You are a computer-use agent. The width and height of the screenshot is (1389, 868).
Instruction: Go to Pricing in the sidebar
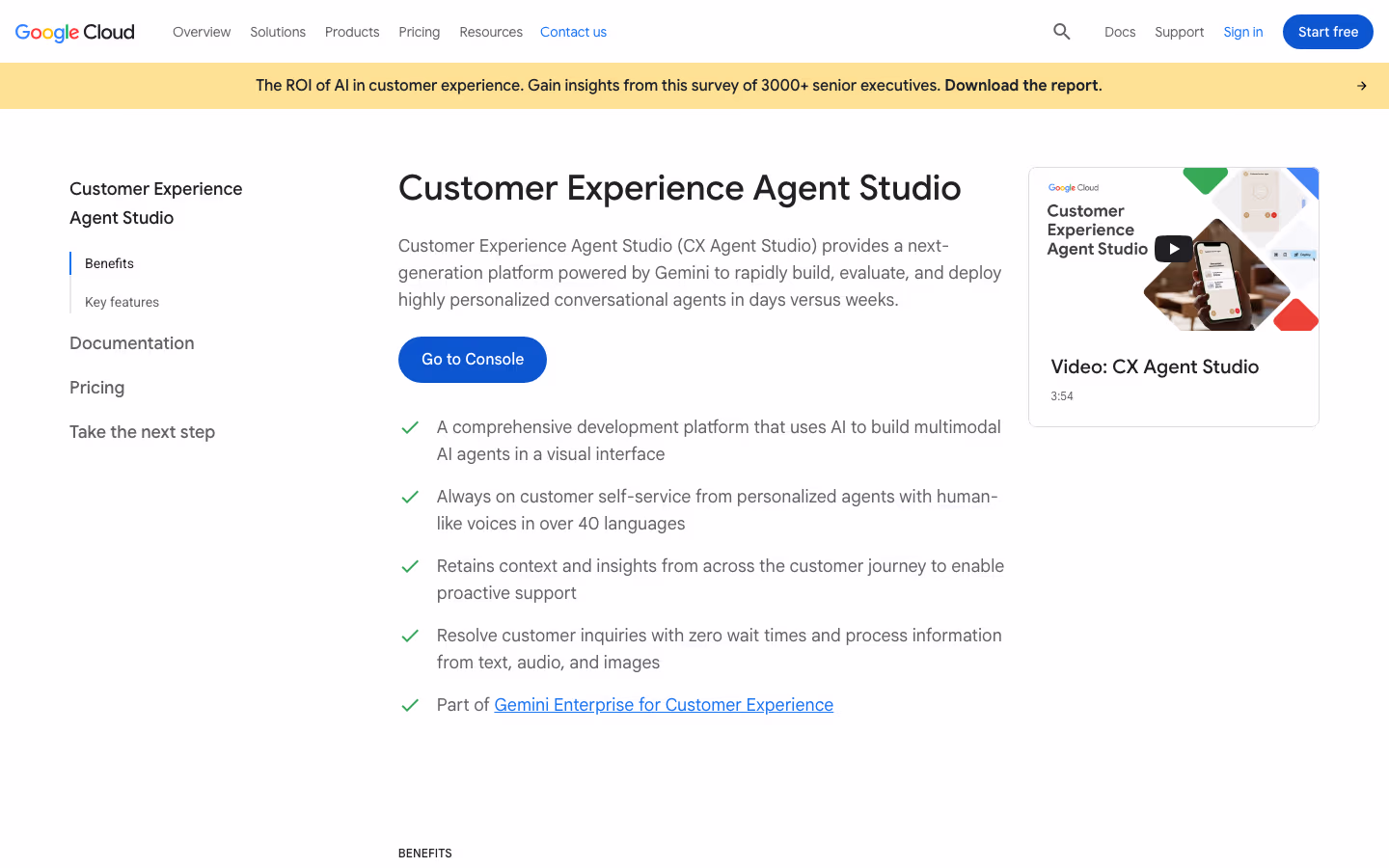(97, 388)
